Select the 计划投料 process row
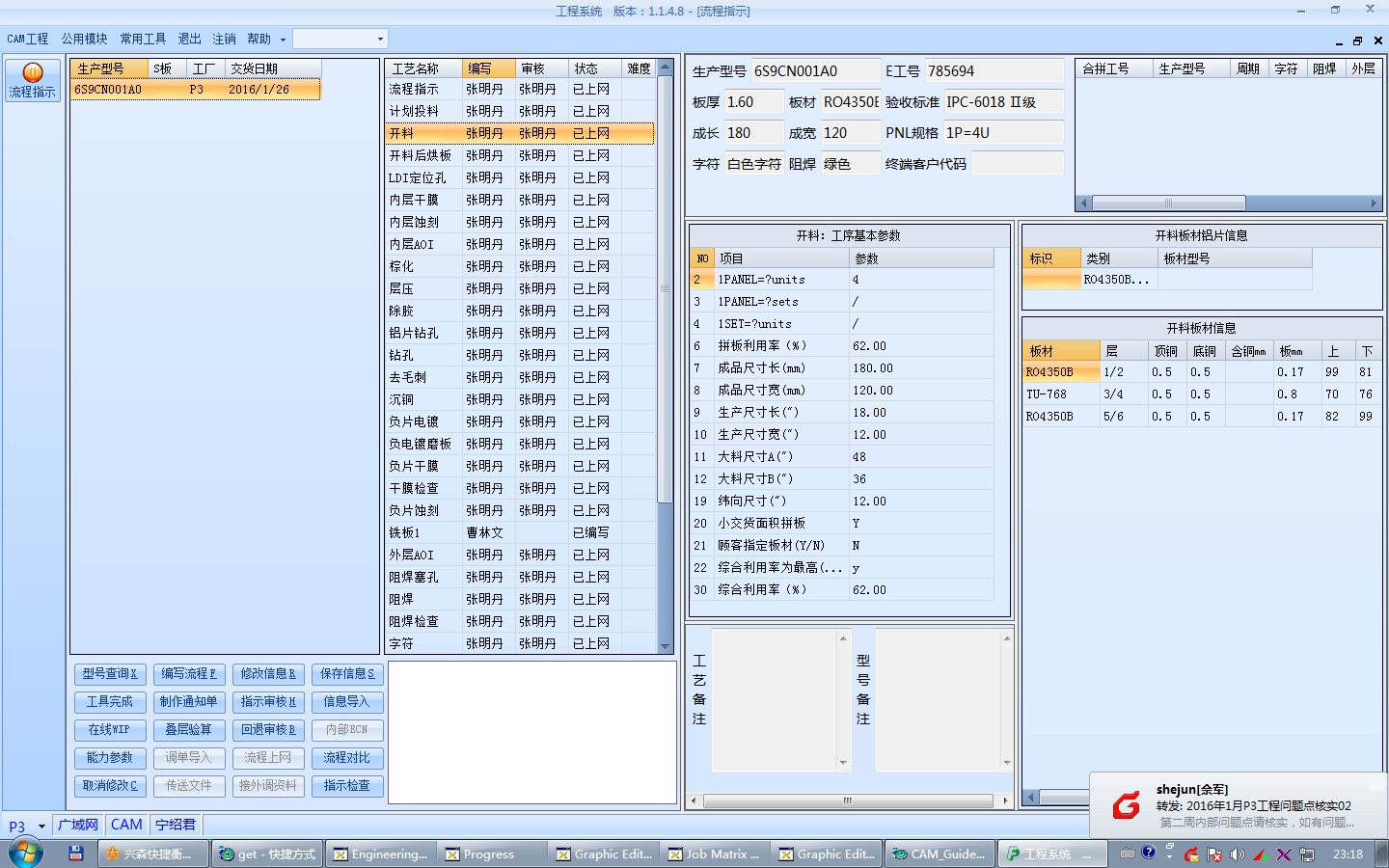 coord(520,111)
